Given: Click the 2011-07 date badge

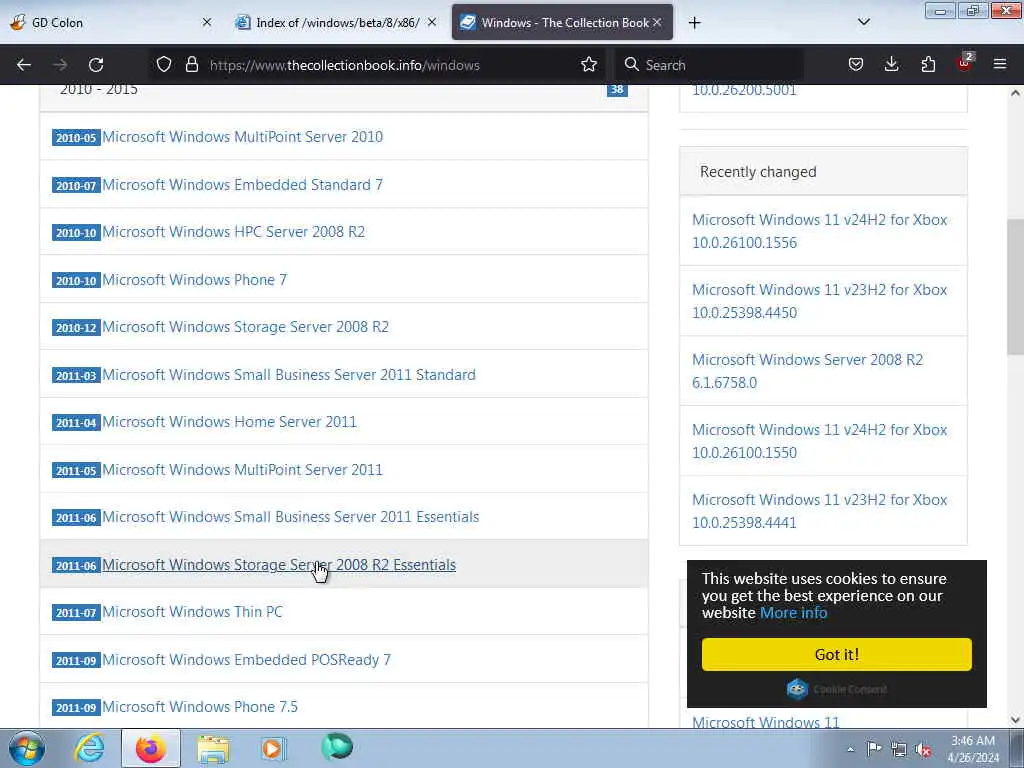Looking at the screenshot, I should tap(76, 613).
